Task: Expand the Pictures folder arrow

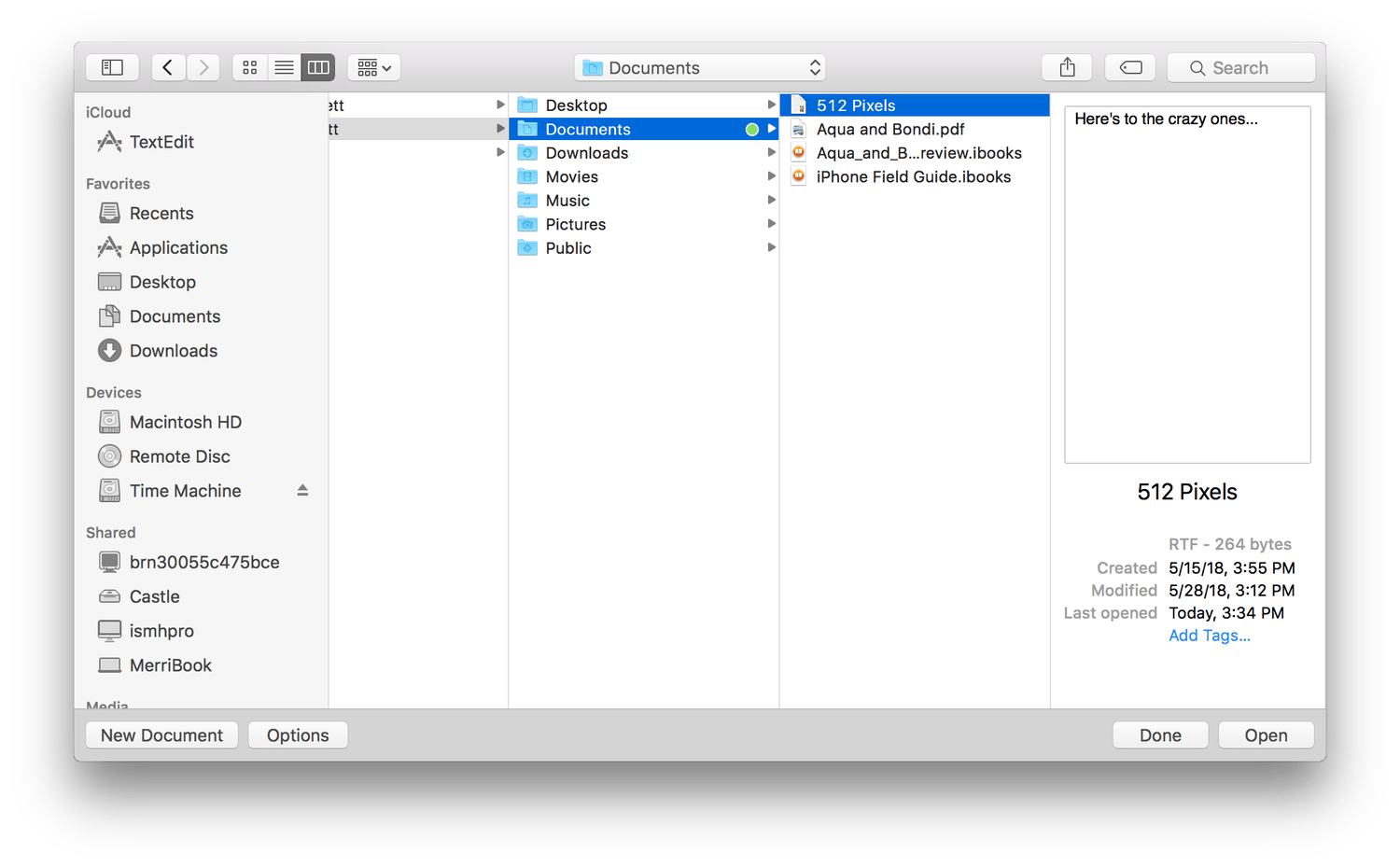Action: 771,224
